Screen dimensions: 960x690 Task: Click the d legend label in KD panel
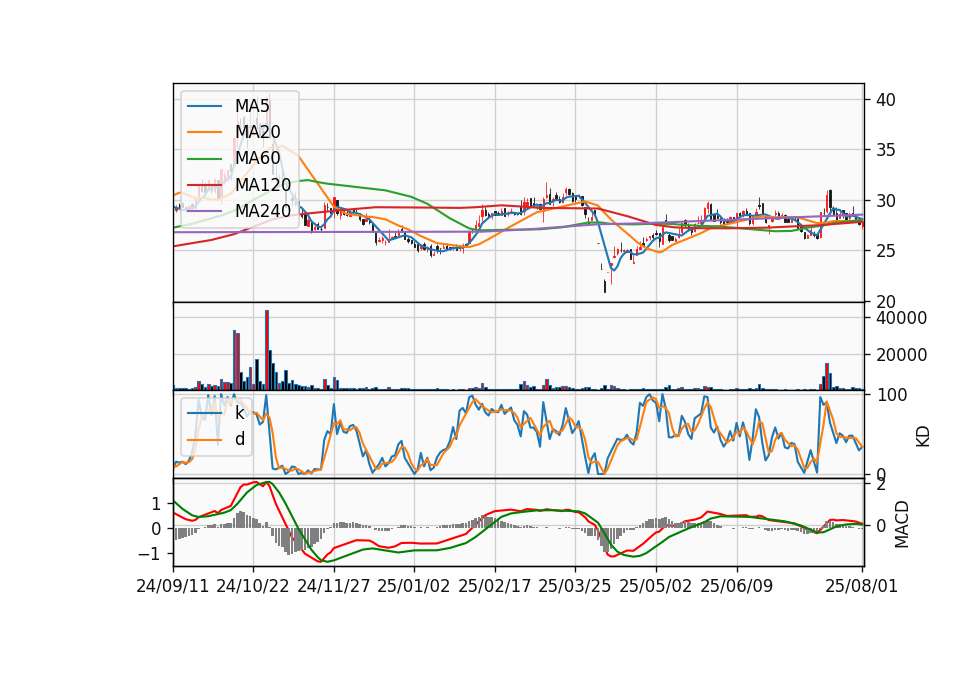coord(239,439)
